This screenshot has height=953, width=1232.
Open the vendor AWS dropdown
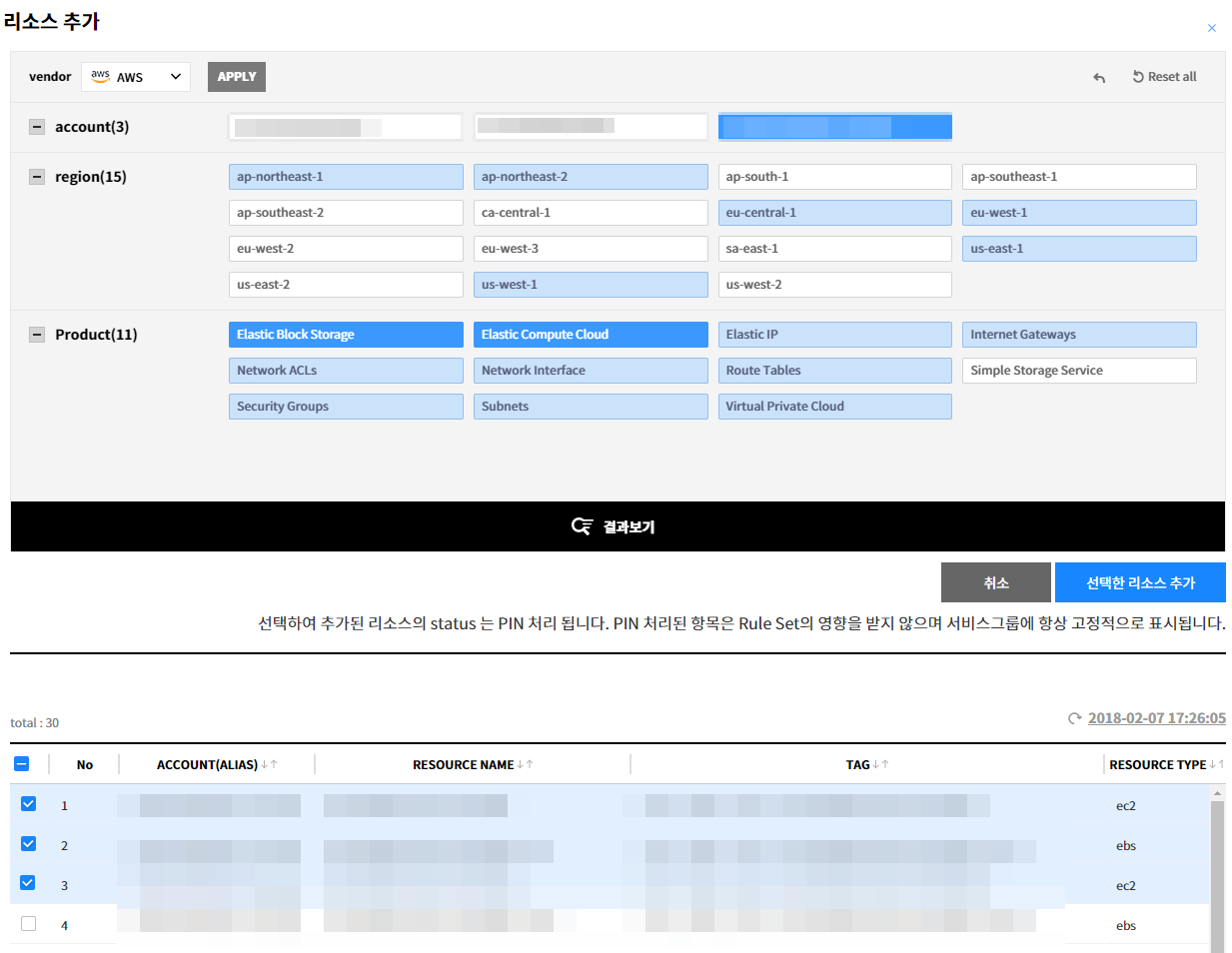[x=136, y=77]
